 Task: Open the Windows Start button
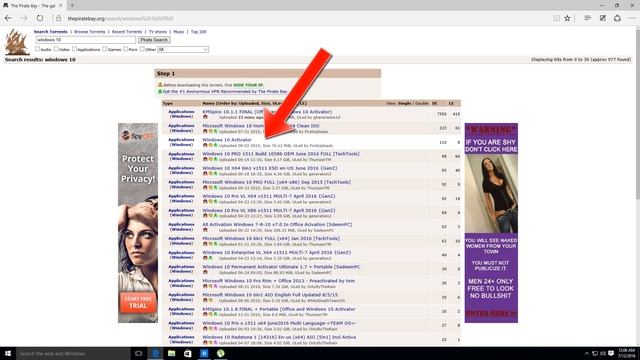tap(8, 353)
